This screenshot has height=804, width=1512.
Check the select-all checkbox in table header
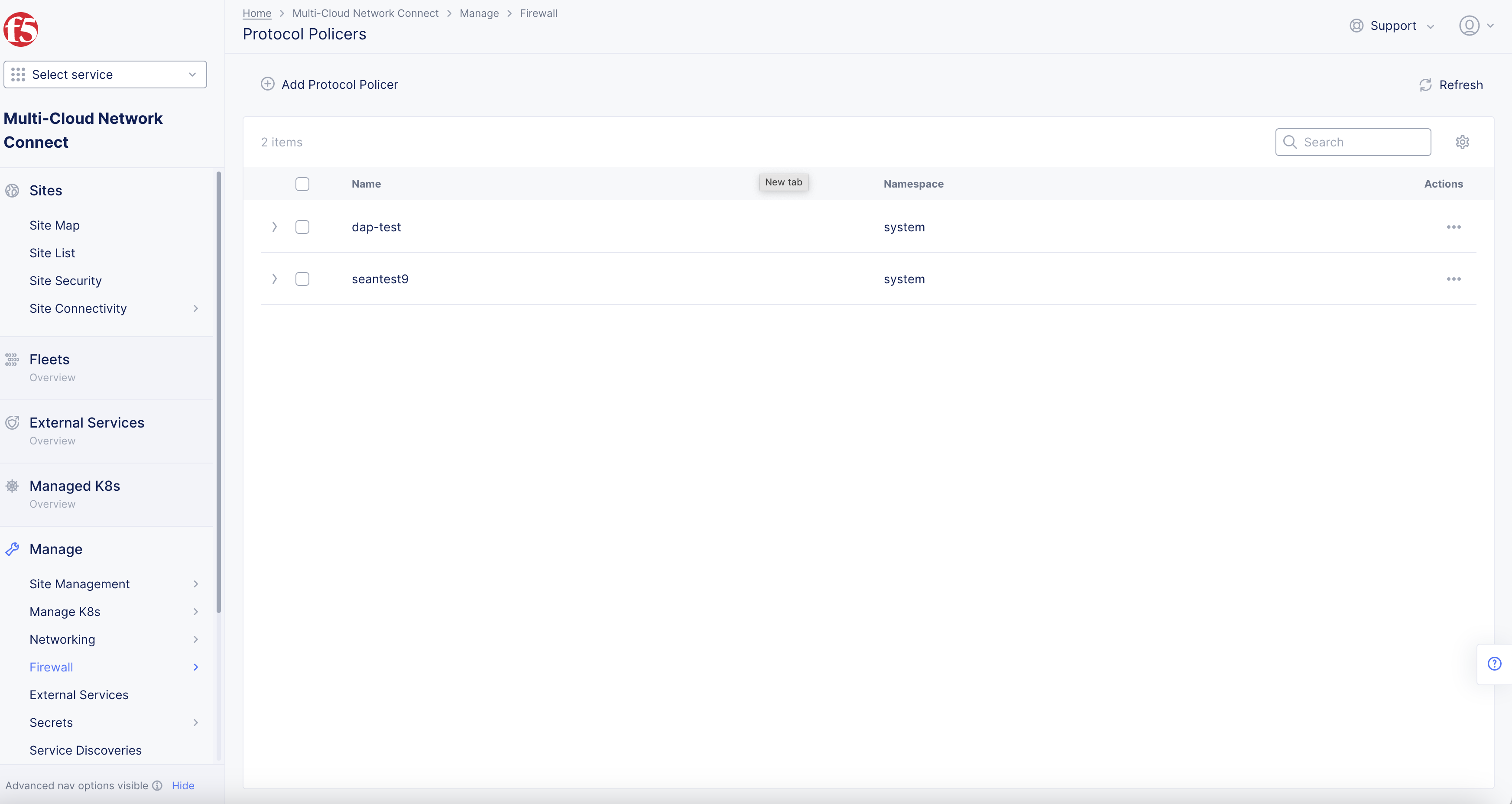tap(302, 184)
